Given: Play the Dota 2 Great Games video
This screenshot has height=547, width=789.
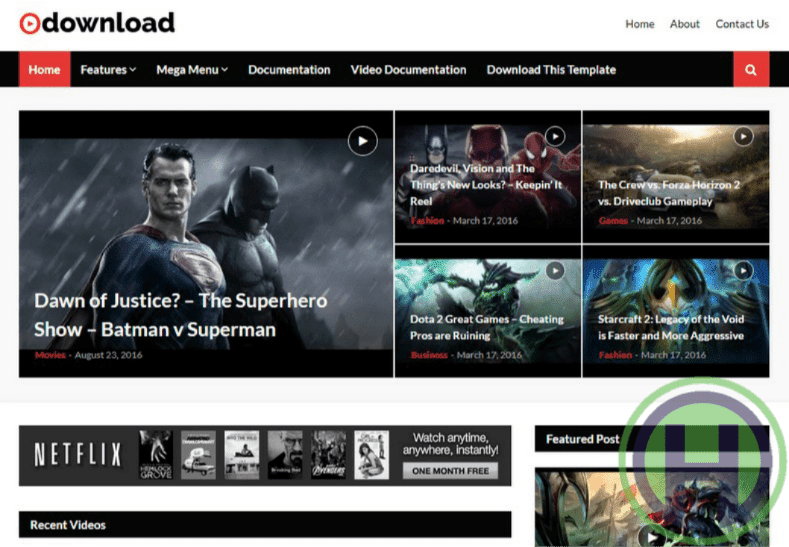Looking at the screenshot, I should point(555,271).
